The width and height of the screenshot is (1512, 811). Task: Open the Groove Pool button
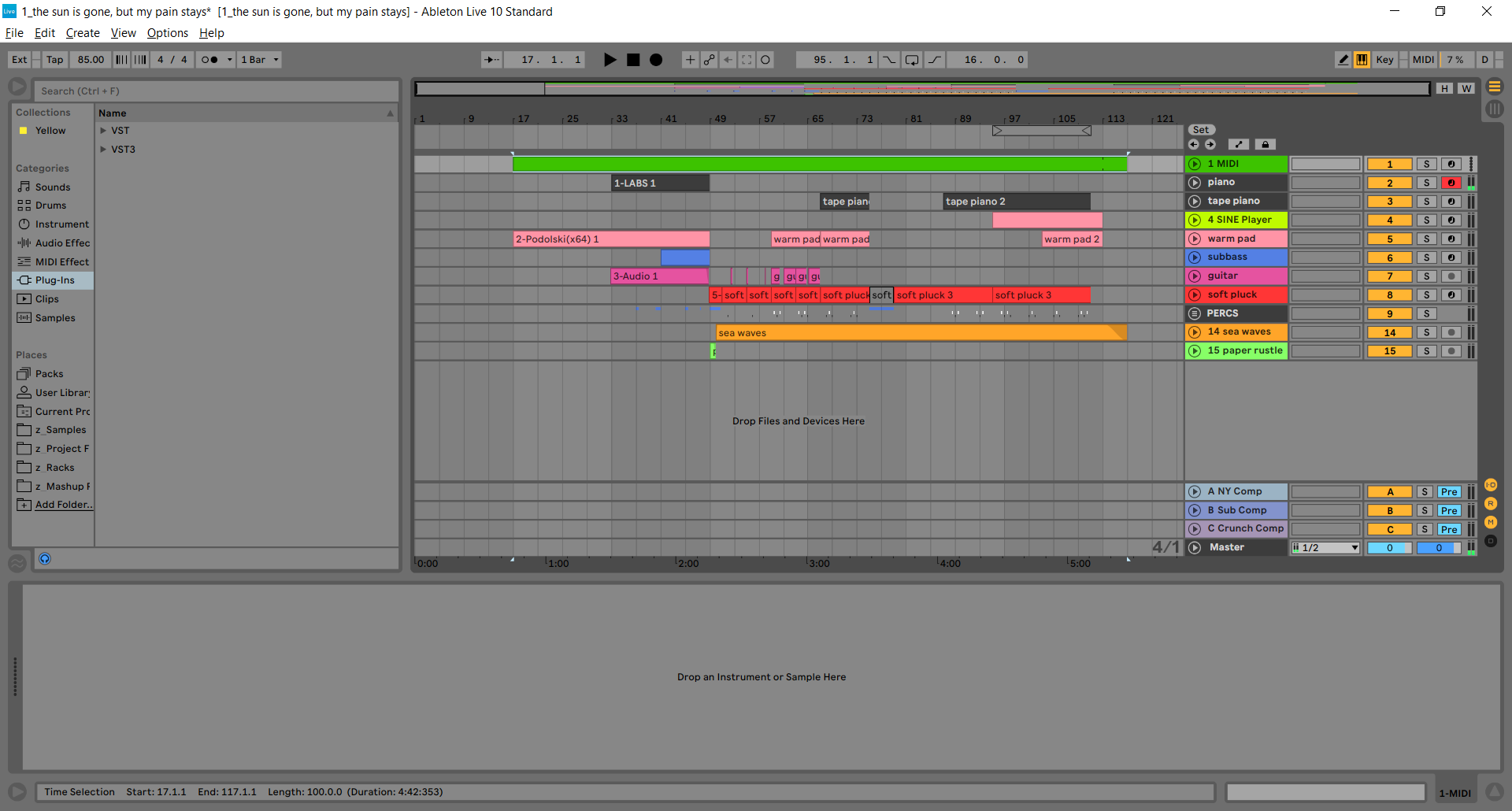click(17, 563)
